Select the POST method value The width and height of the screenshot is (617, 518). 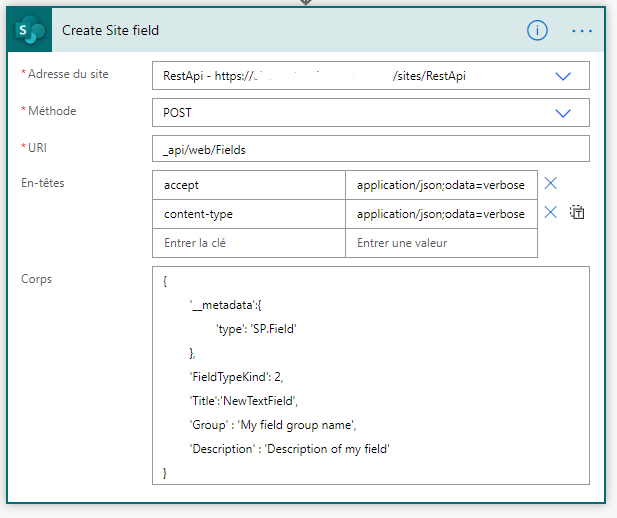[177, 113]
